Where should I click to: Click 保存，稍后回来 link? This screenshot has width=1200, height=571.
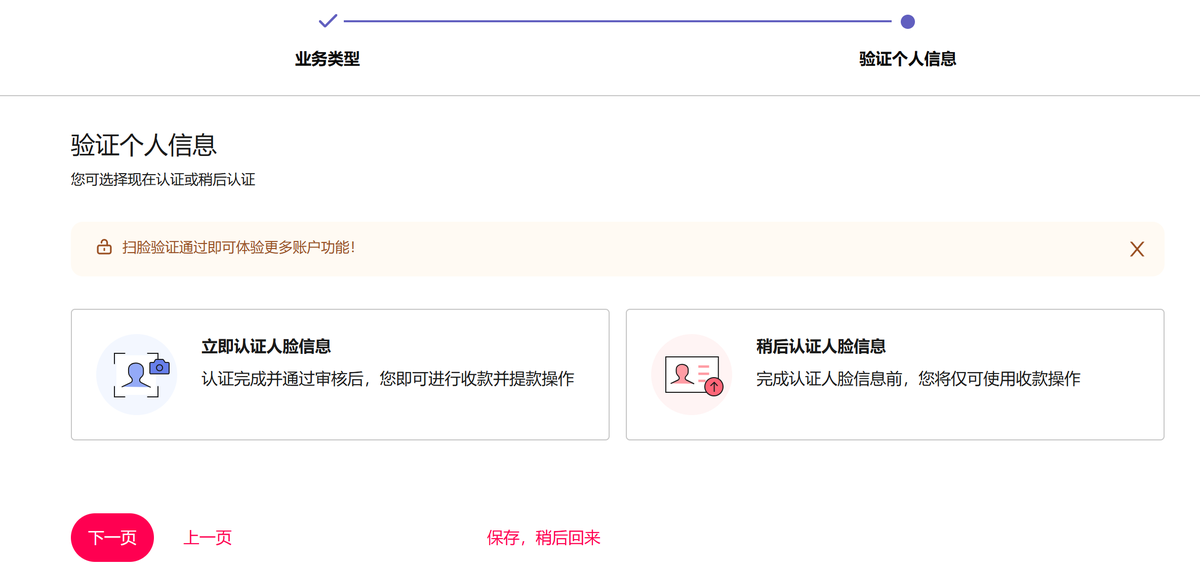(x=544, y=538)
